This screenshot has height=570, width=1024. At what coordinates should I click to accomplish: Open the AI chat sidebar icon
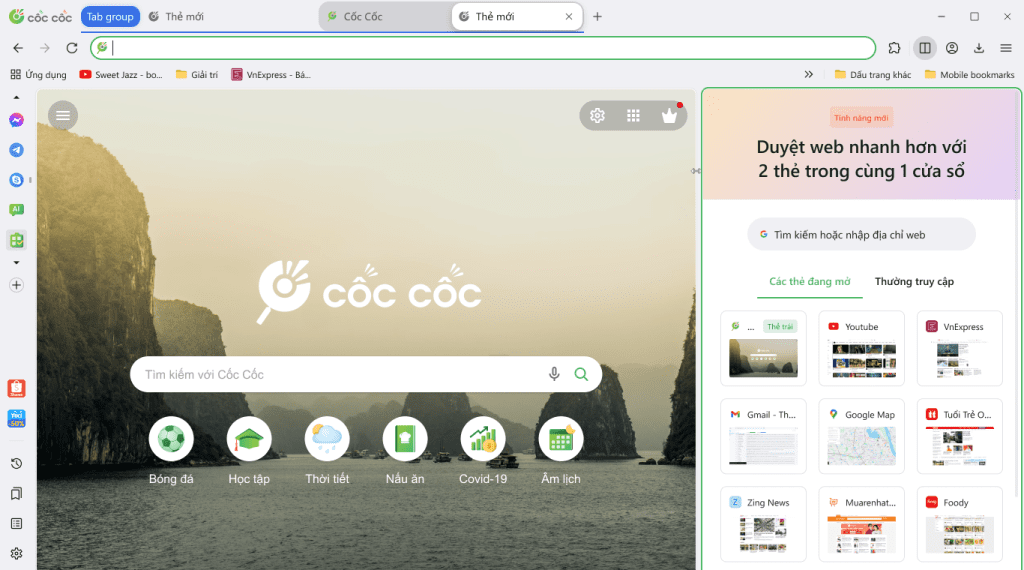point(16,210)
